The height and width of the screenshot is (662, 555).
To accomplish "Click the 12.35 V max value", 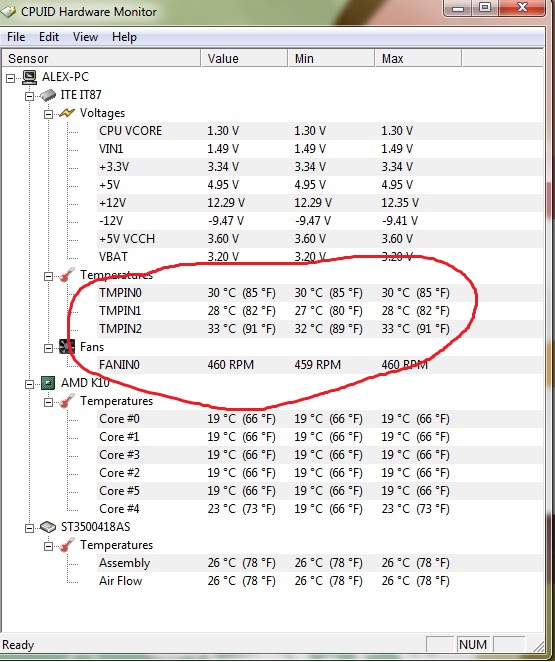I will (x=400, y=203).
